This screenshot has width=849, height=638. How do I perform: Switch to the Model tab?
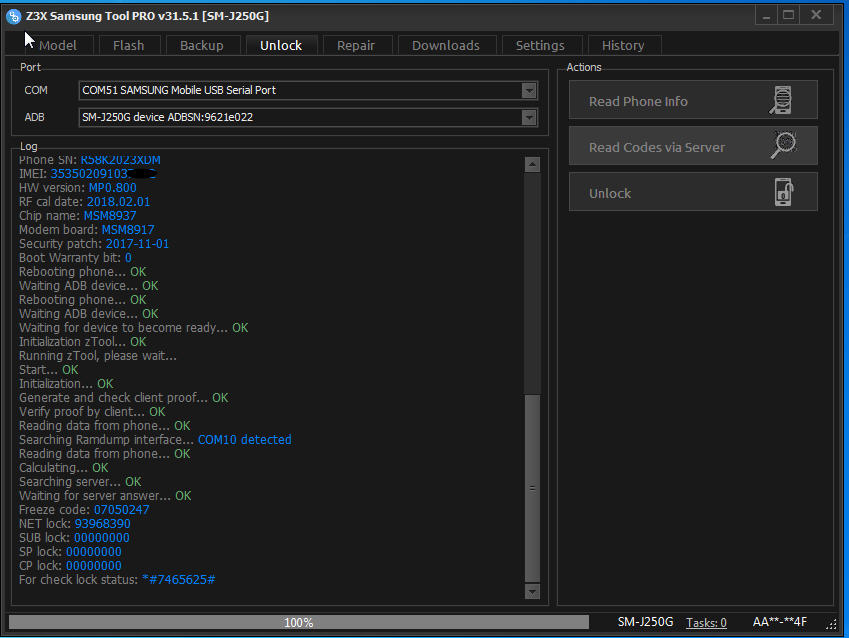click(57, 45)
